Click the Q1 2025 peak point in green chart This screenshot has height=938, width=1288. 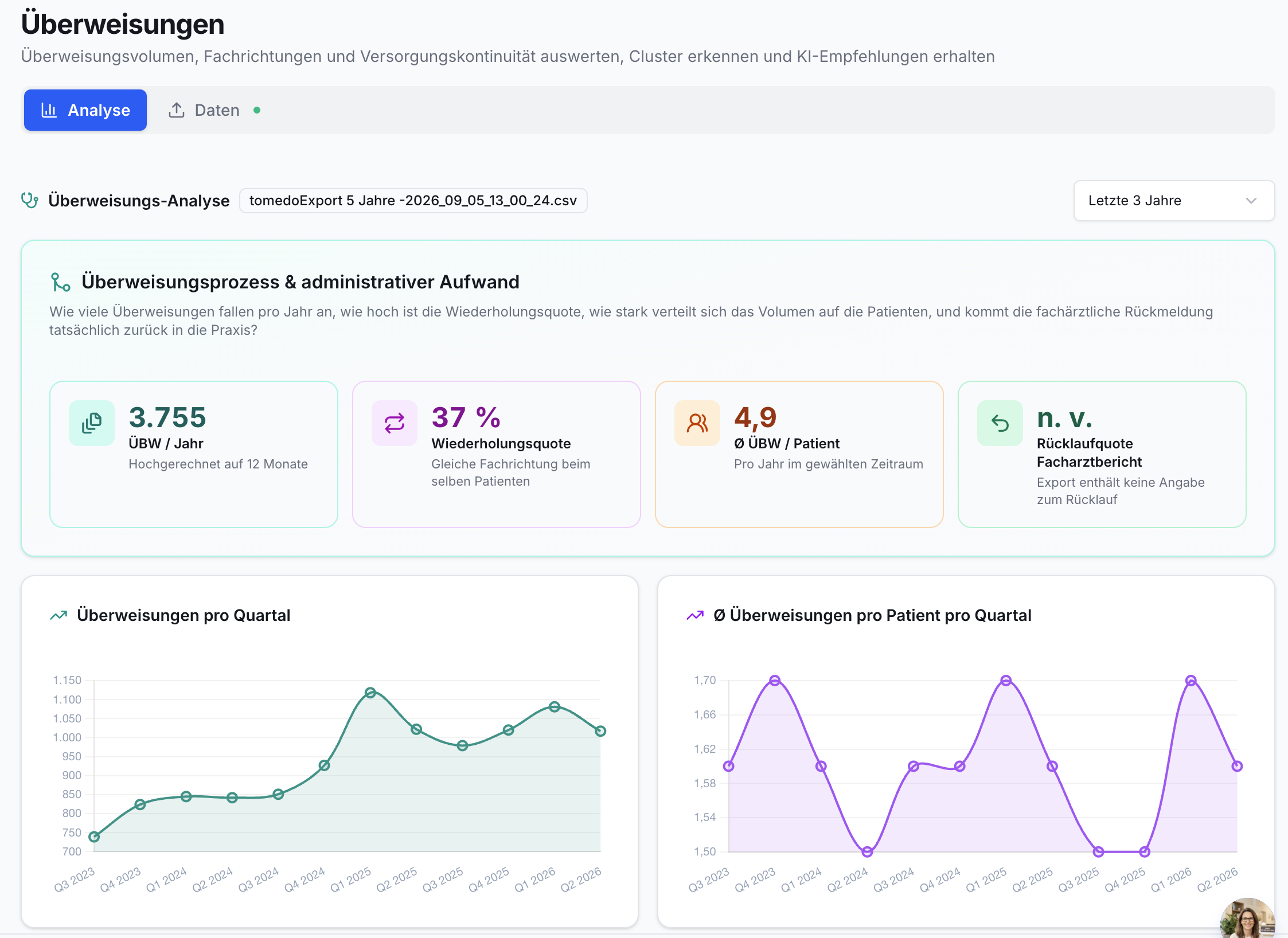click(x=370, y=693)
